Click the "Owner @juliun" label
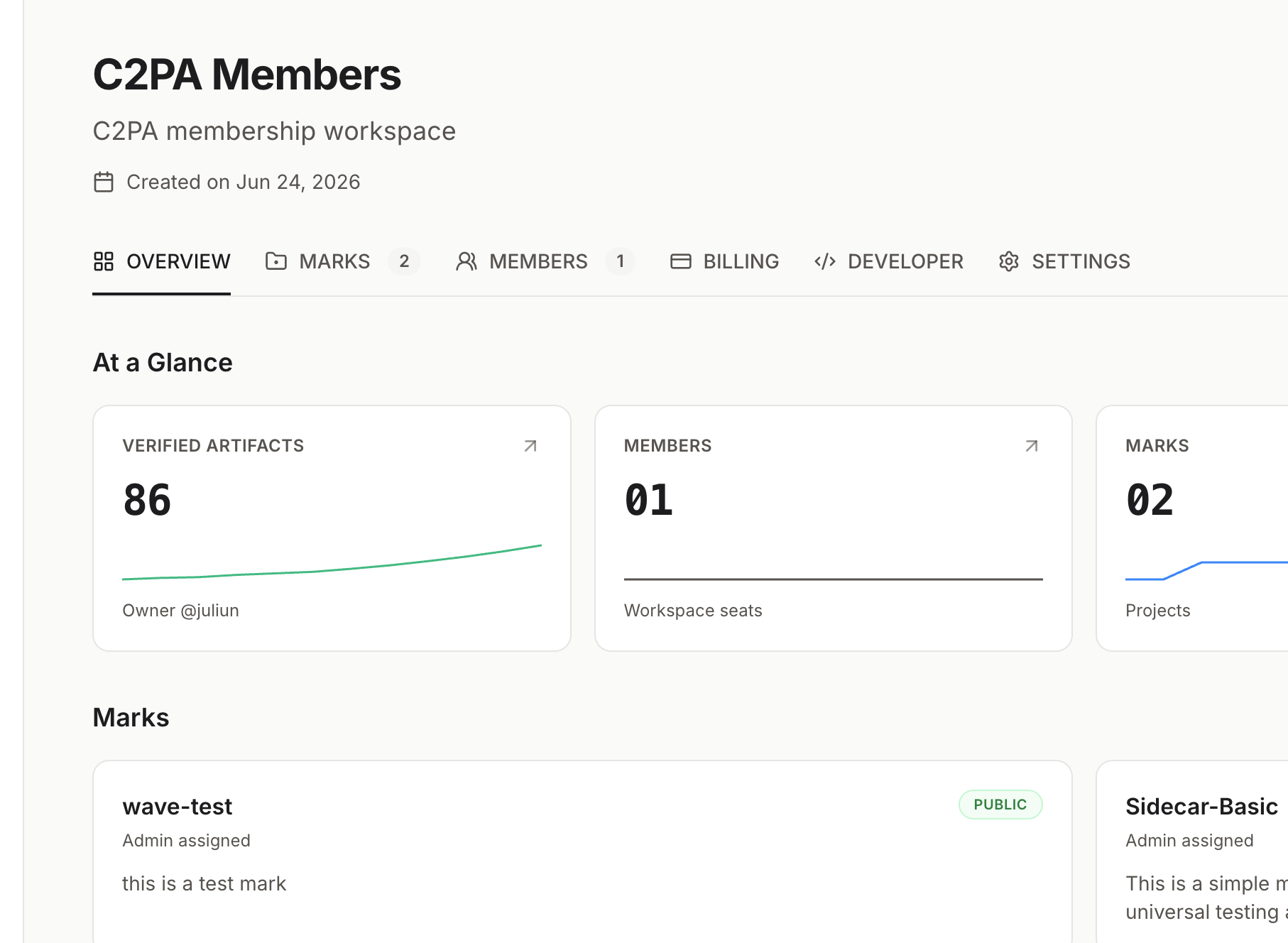 pos(180,611)
